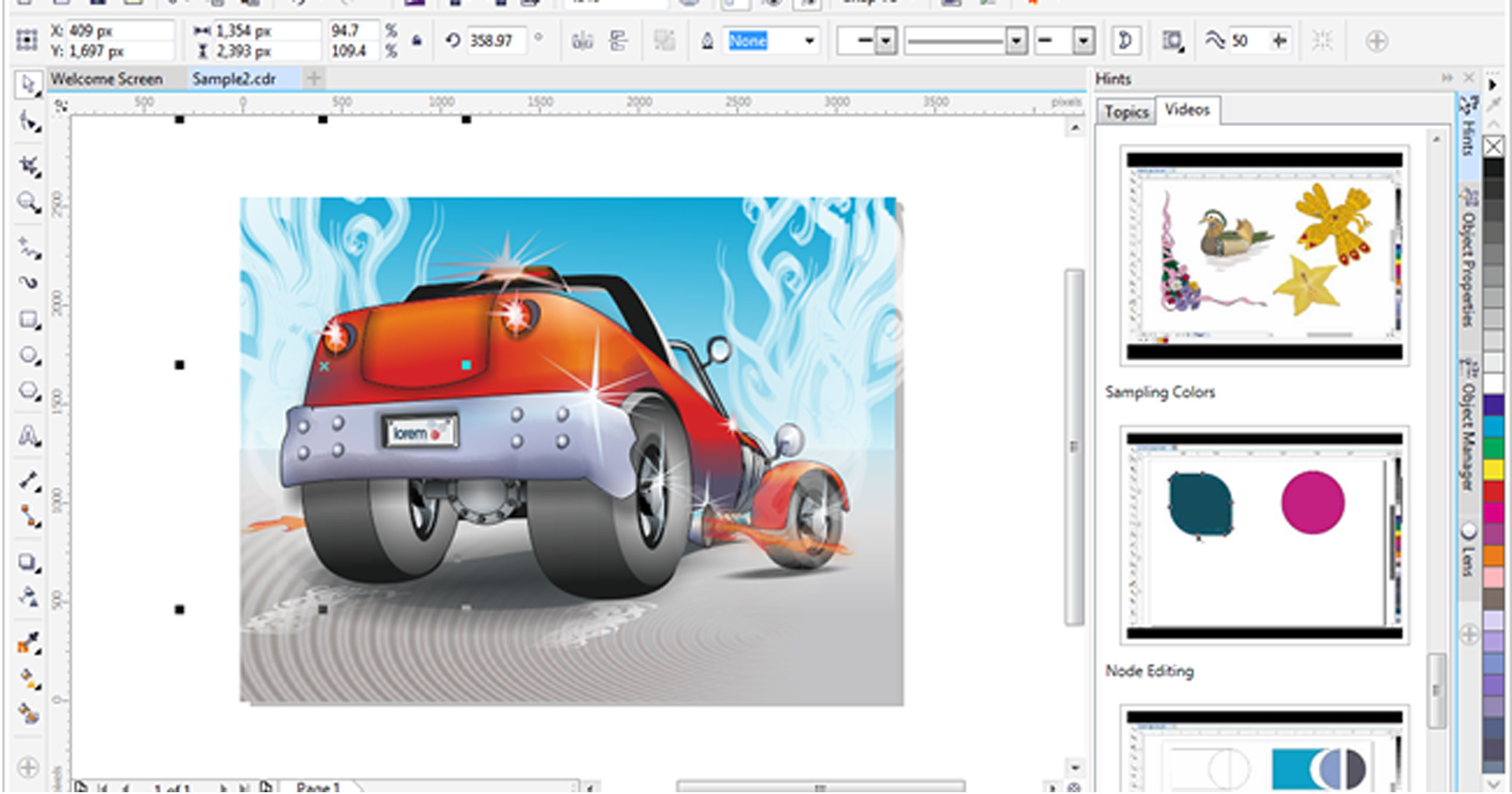Open the Sampling Colors video thumbnail
The width and height of the screenshot is (1512, 794).
click(x=1264, y=256)
